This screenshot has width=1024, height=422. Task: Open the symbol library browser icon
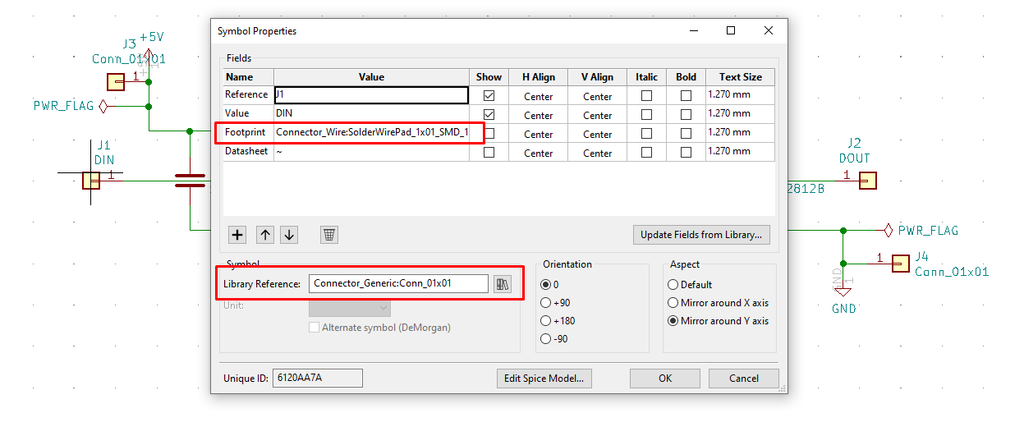tap(502, 284)
